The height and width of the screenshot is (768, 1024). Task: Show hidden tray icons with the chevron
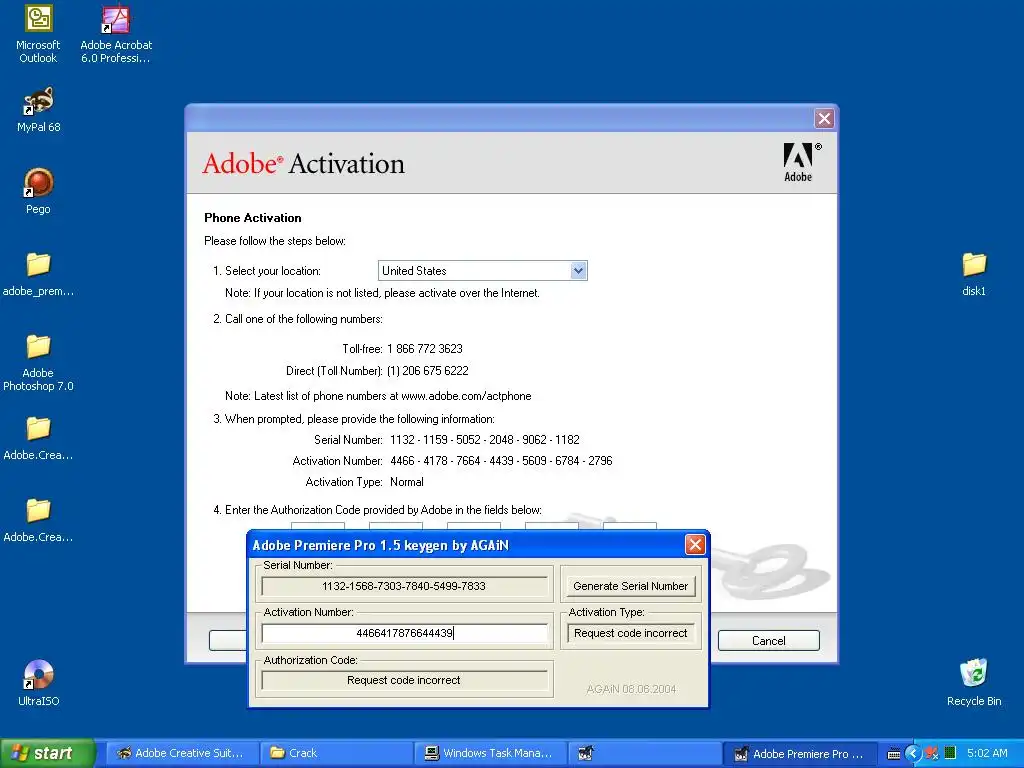click(913, 753)
